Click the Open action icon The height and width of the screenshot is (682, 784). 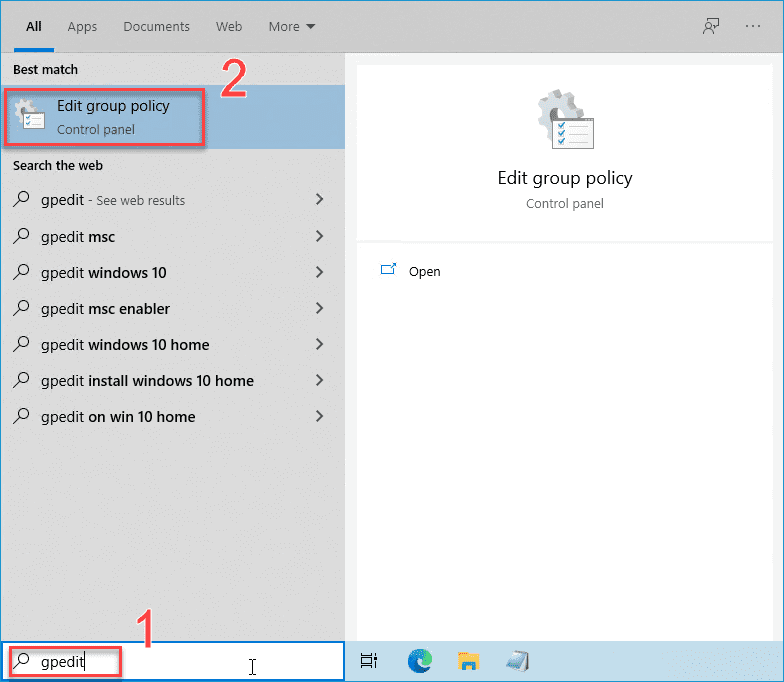pyautogui.click(x=388, y=270)
